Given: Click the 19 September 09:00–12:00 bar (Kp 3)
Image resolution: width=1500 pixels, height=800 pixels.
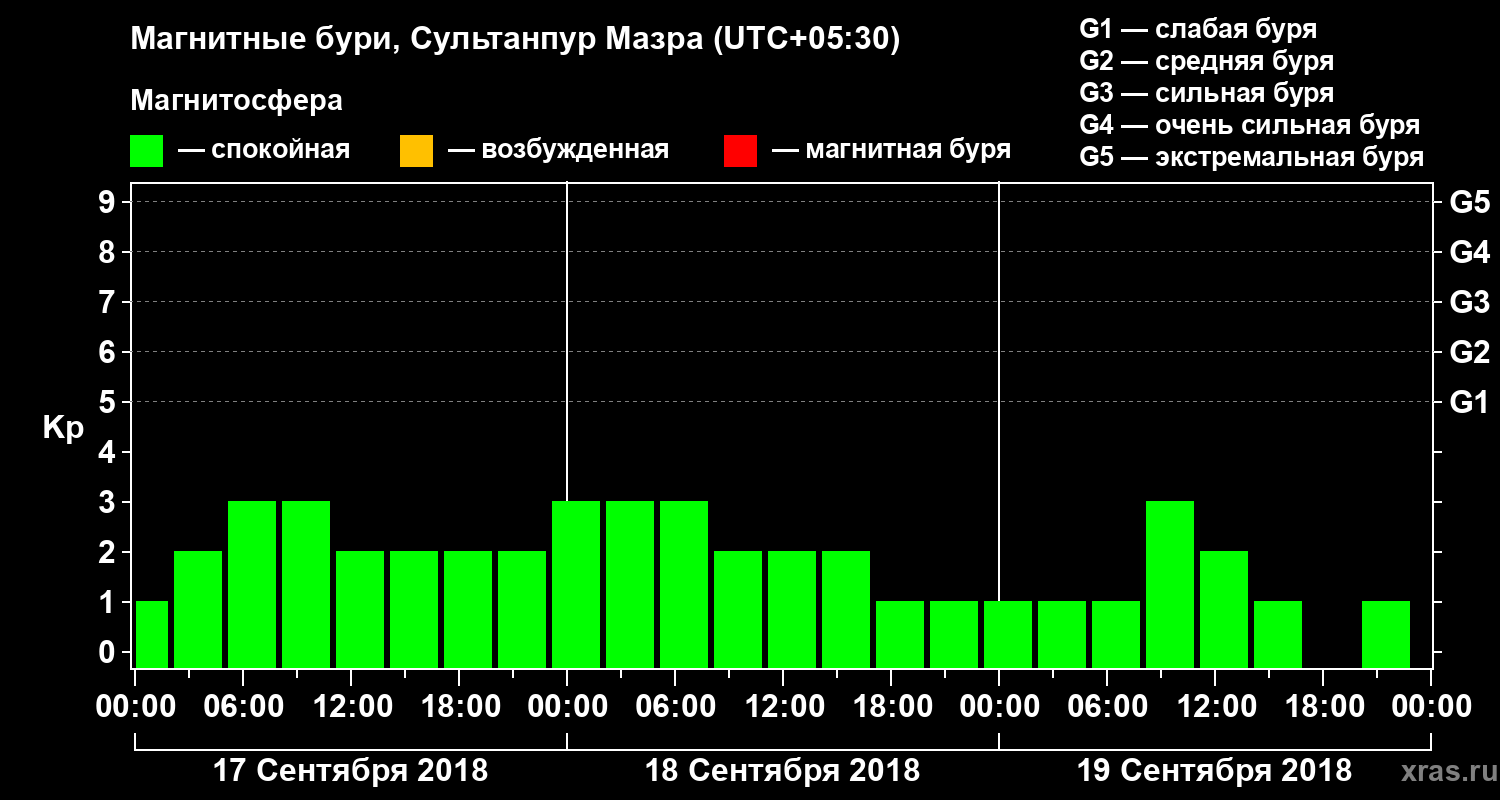Looking at the screenshot, I should 1170,585.
